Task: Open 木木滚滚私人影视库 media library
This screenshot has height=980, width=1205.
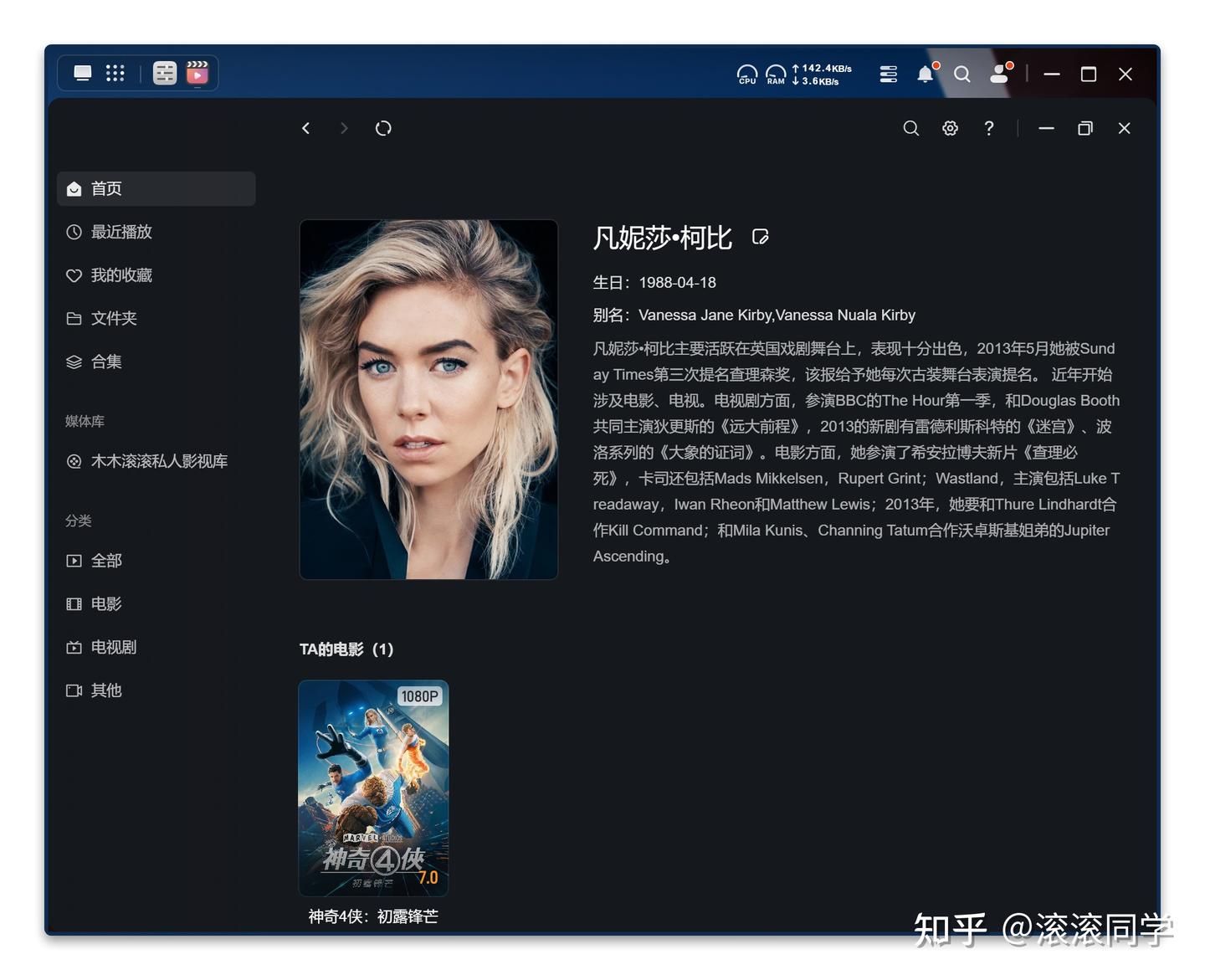Action: [156, 461]
